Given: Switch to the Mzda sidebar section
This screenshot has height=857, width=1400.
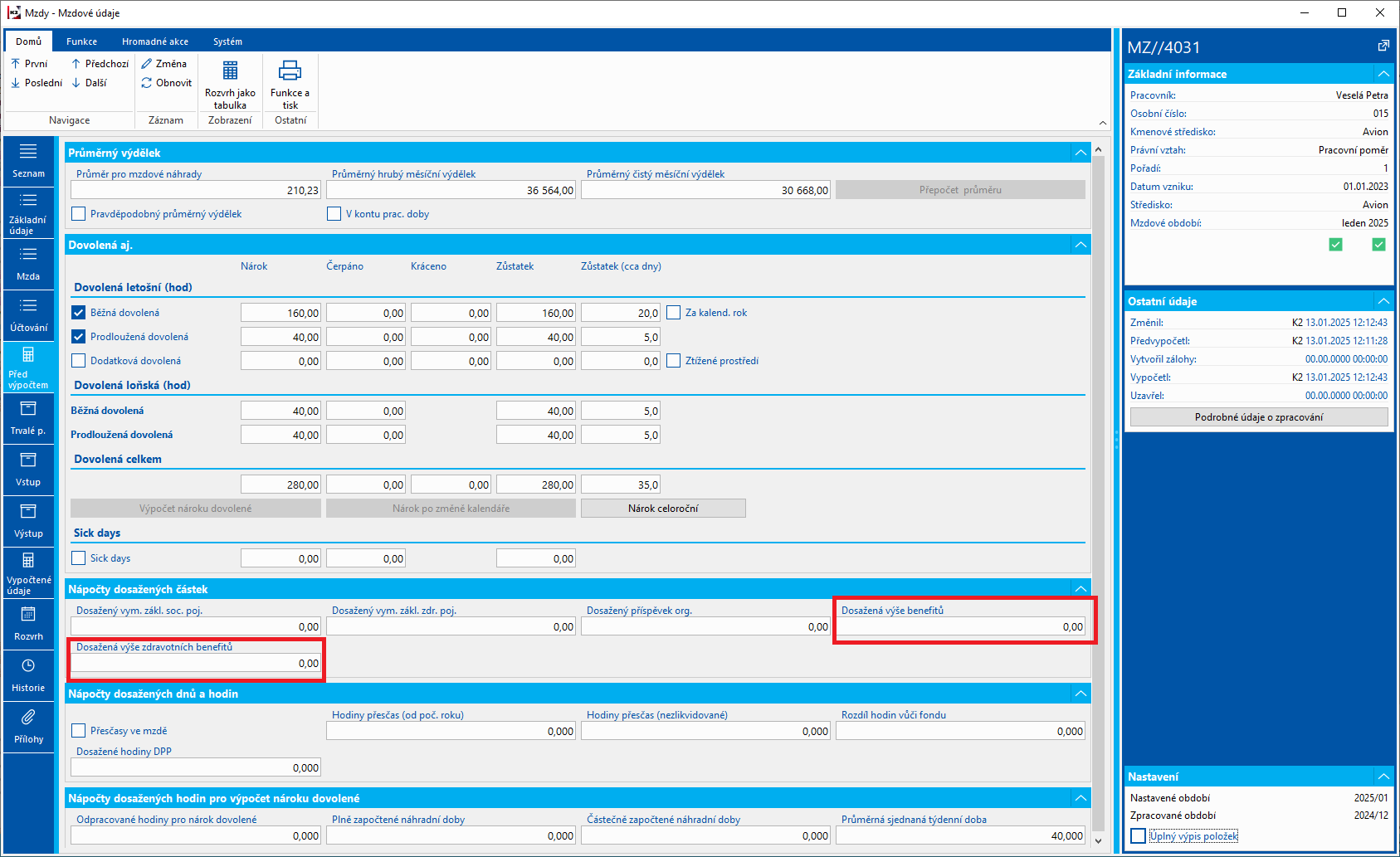Looking at the screenshot, I should [28, 264].
